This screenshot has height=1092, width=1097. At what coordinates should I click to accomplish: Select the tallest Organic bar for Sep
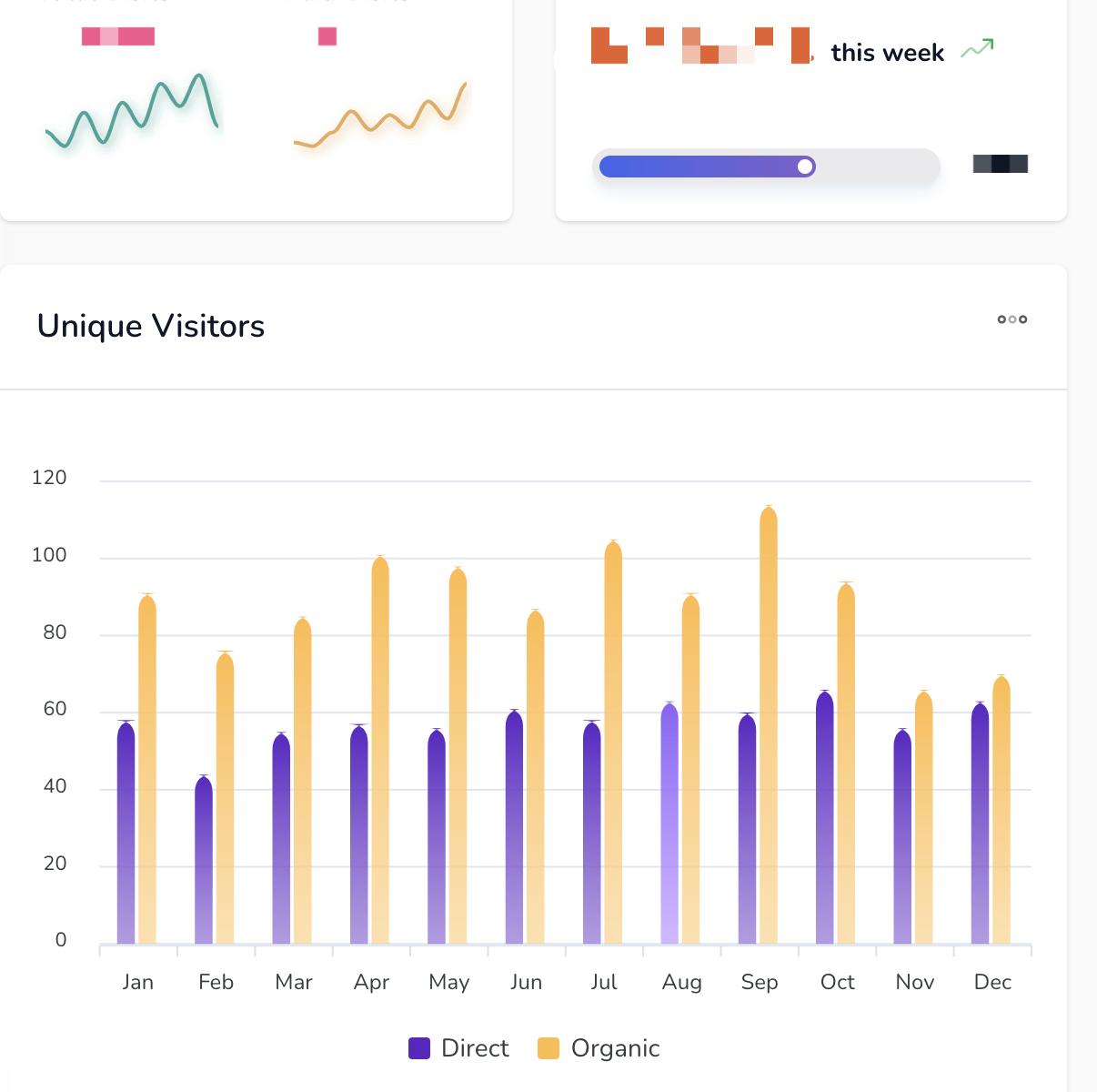[x=769, y=728]
